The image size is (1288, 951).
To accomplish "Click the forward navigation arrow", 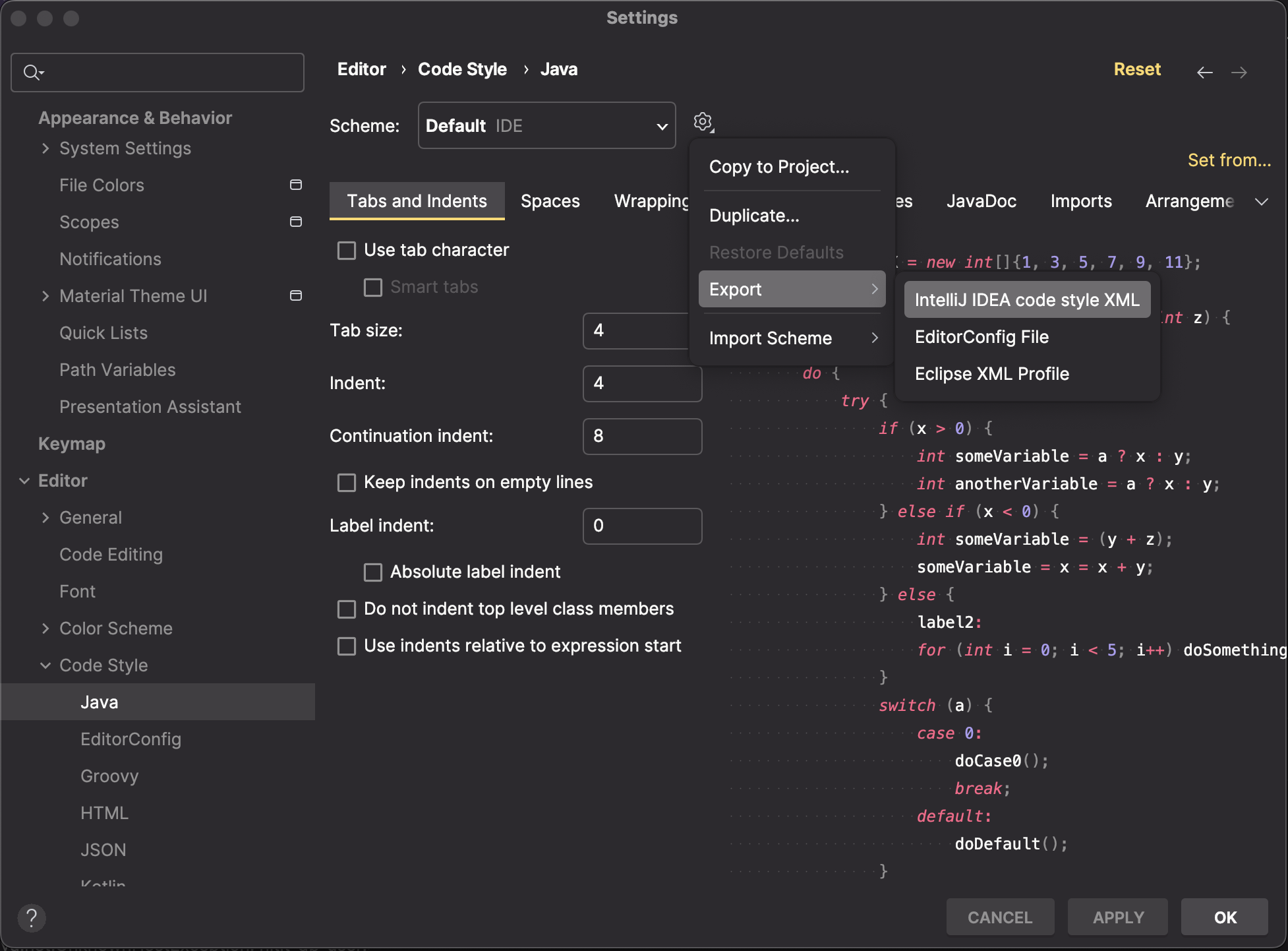I will [1240, 73].
